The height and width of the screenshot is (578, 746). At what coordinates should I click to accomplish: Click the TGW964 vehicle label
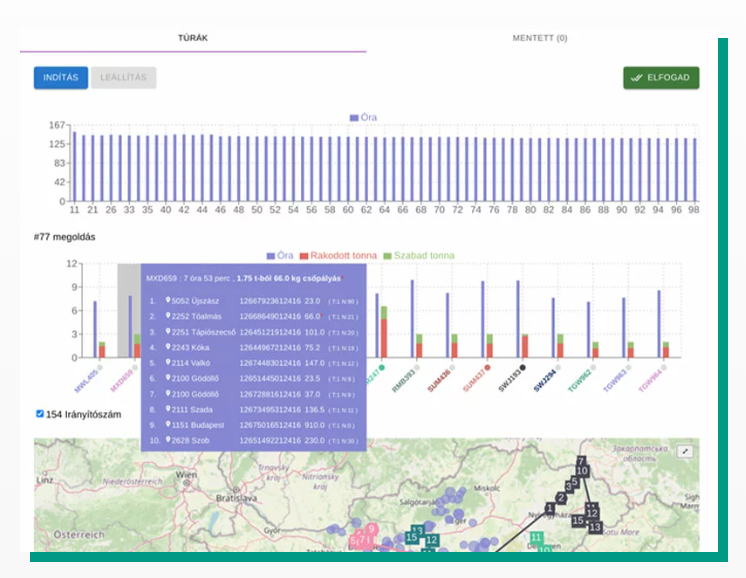[x=650, y=381]
